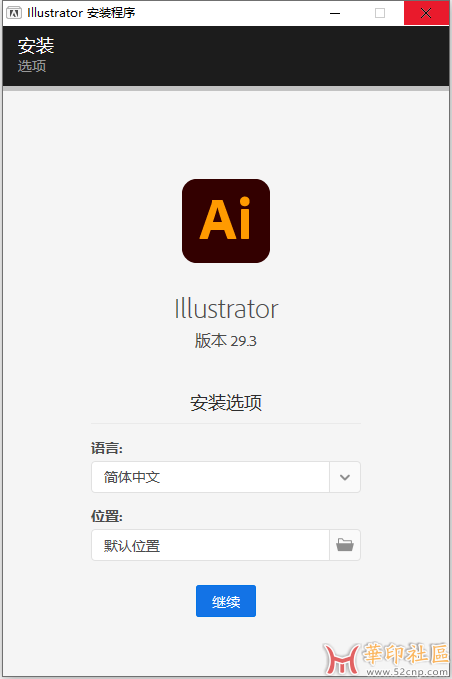Click the Illustrator product name text
The image size is (452, 679).
[x=226, y=309]
